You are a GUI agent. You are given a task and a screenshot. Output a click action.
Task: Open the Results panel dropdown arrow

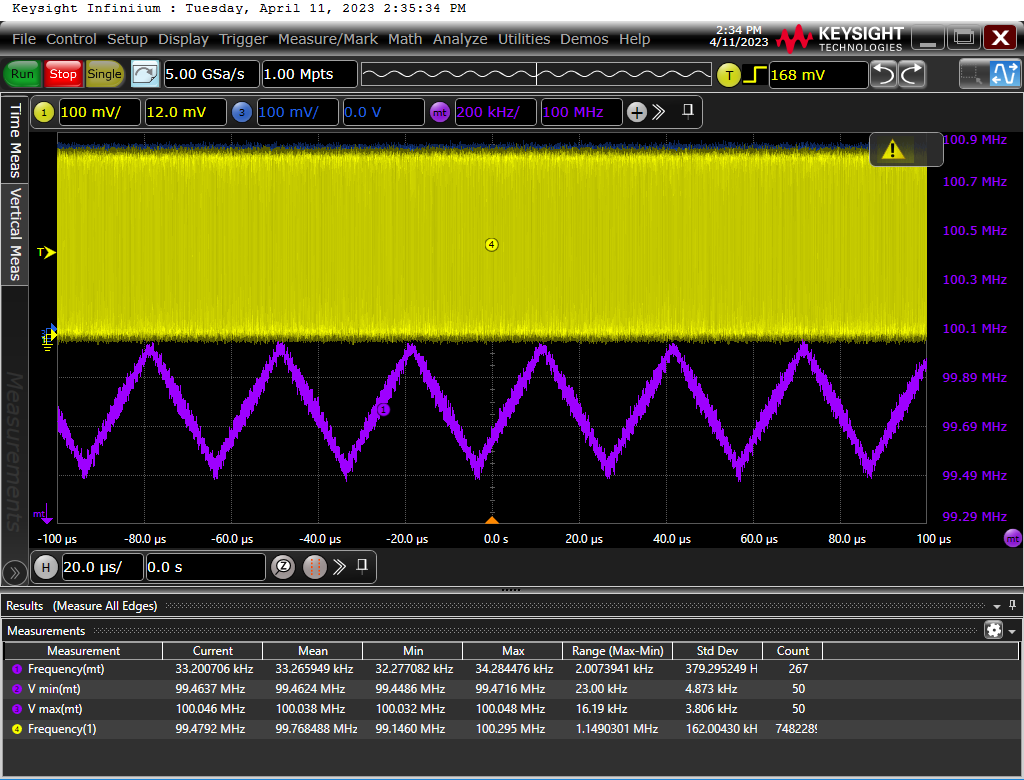997,606
